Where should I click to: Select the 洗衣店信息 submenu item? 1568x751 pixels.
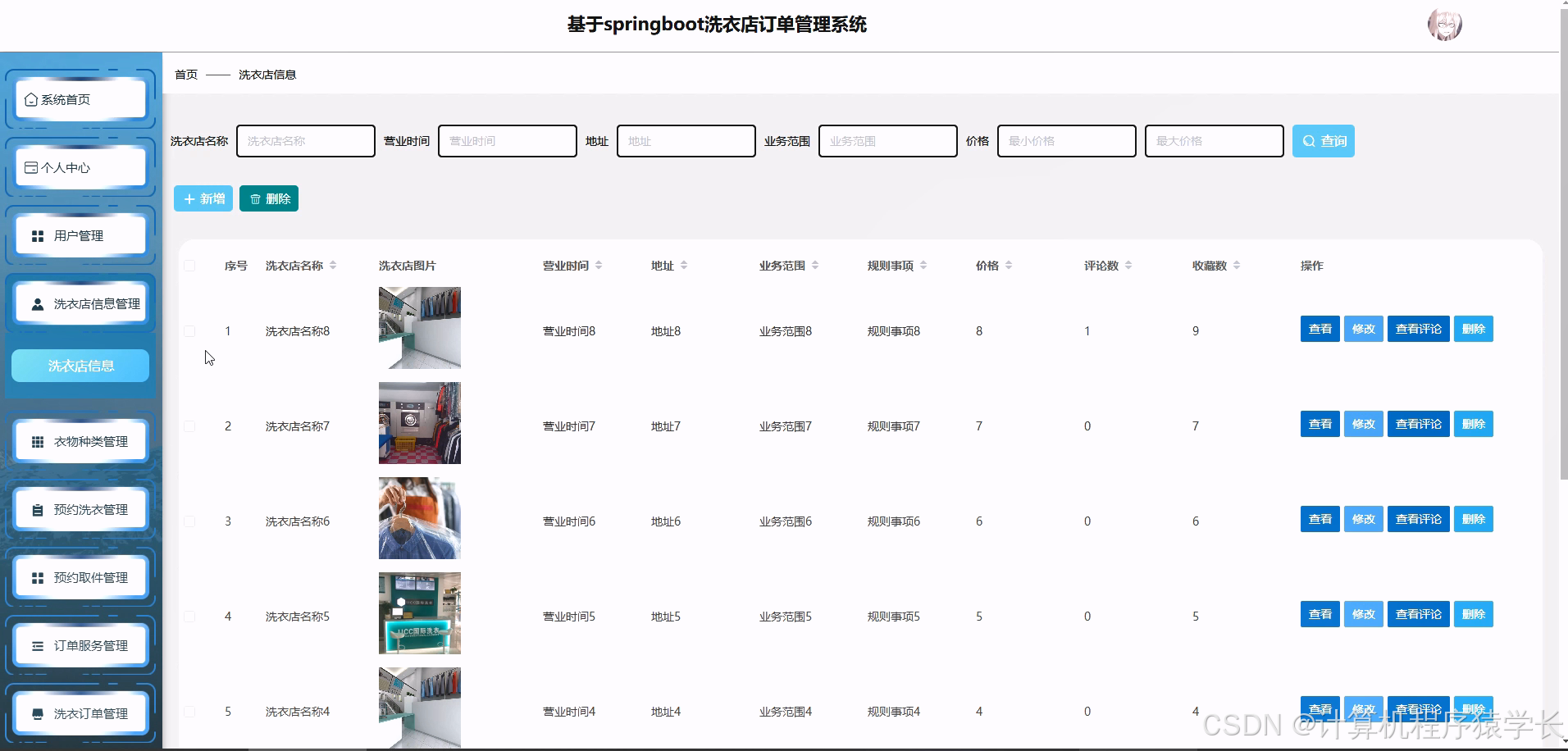pos(80,366)
